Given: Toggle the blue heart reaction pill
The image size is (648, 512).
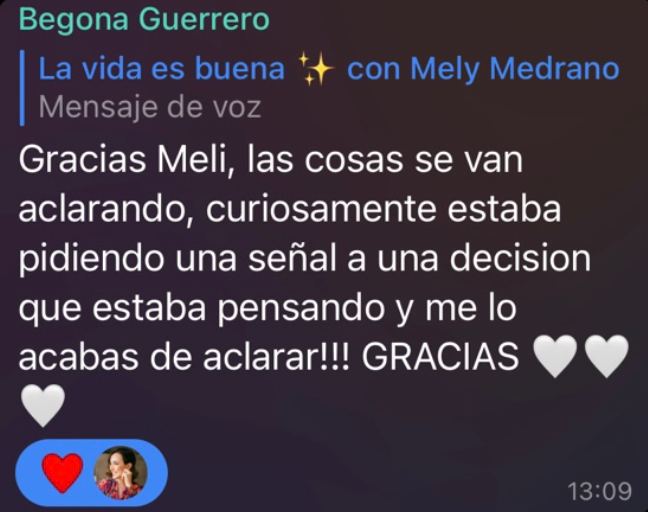Looking at the screenshot, I should [91, 473].
